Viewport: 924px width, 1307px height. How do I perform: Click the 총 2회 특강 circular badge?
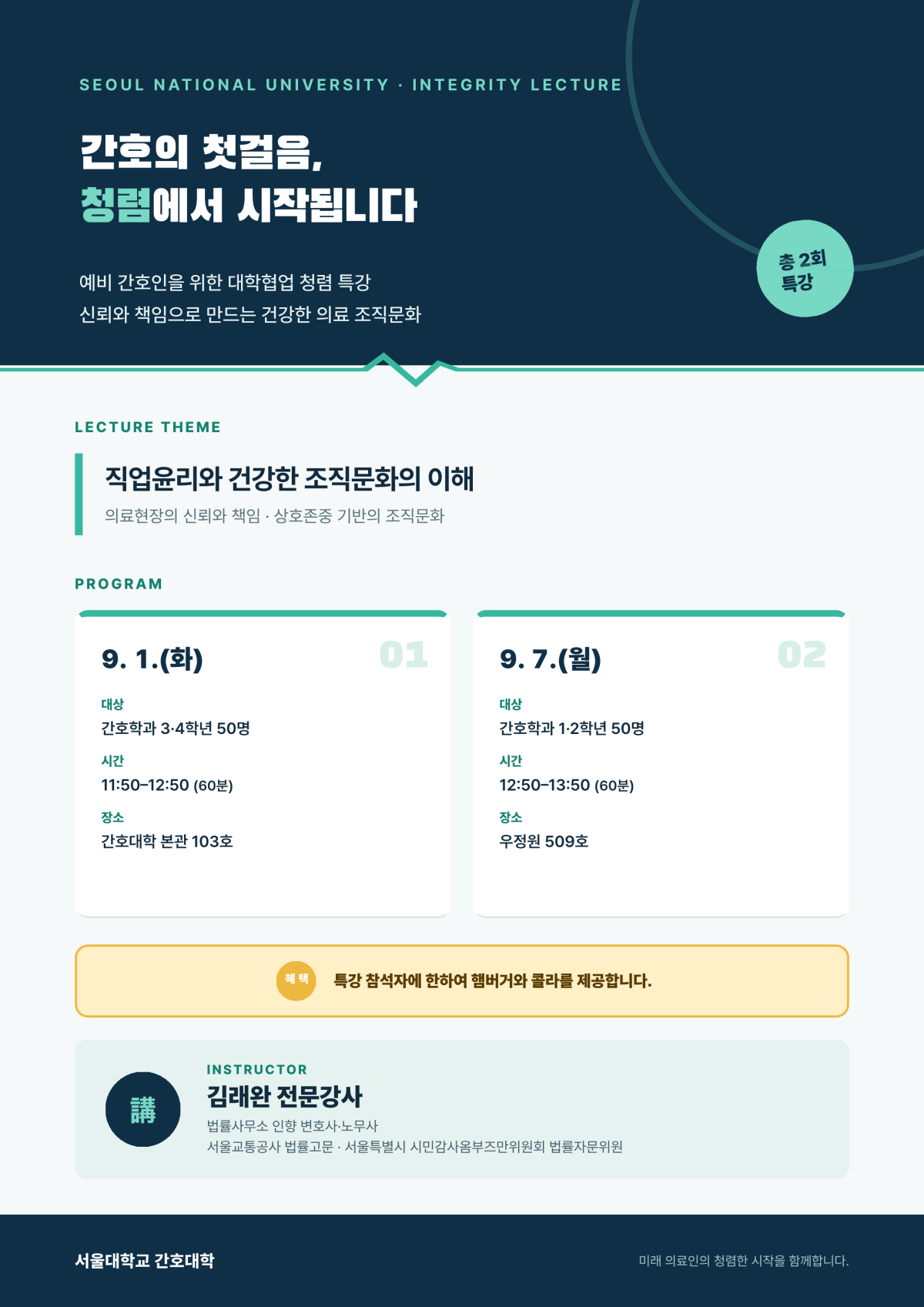tap(805, 269)
